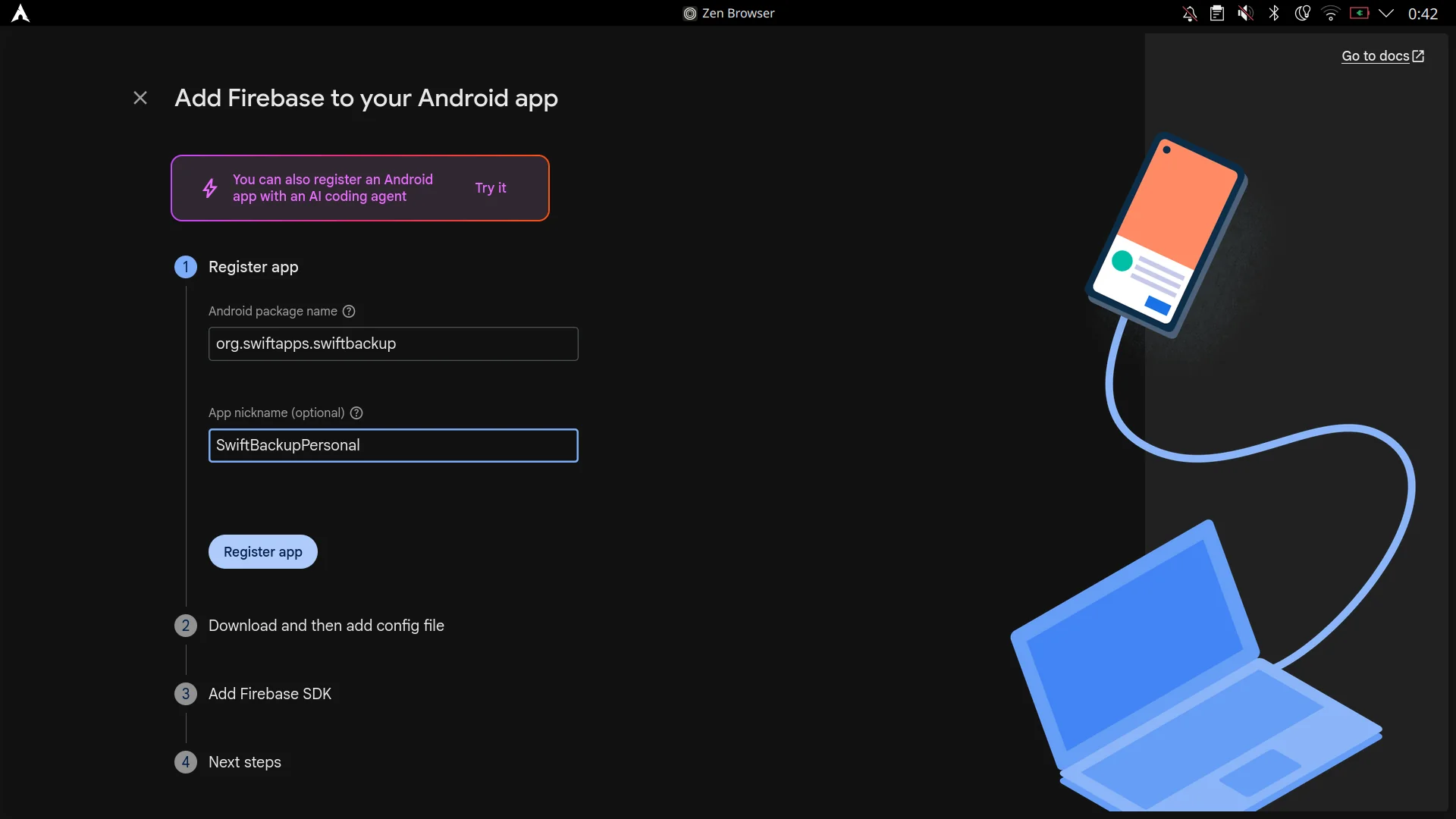Expand step 3 Add Firebase SDK
Image resolution: width=1456 pixels, height=819 pixels.
(270, 694)
